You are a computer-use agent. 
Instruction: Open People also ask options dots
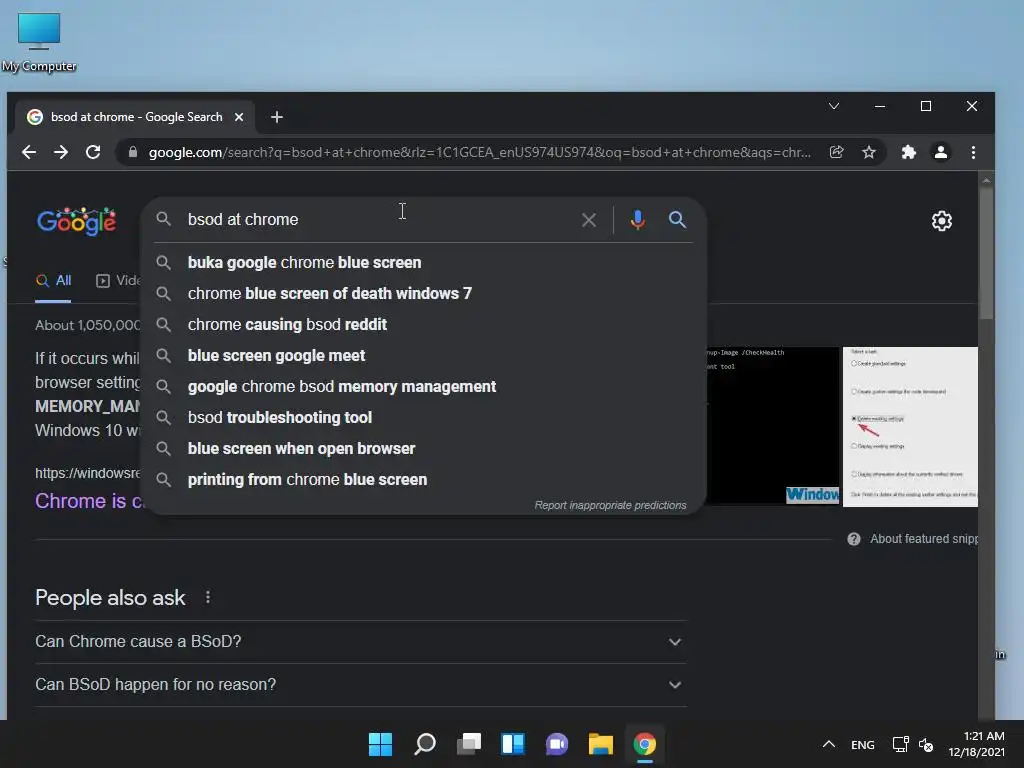(x=208, y=598)
